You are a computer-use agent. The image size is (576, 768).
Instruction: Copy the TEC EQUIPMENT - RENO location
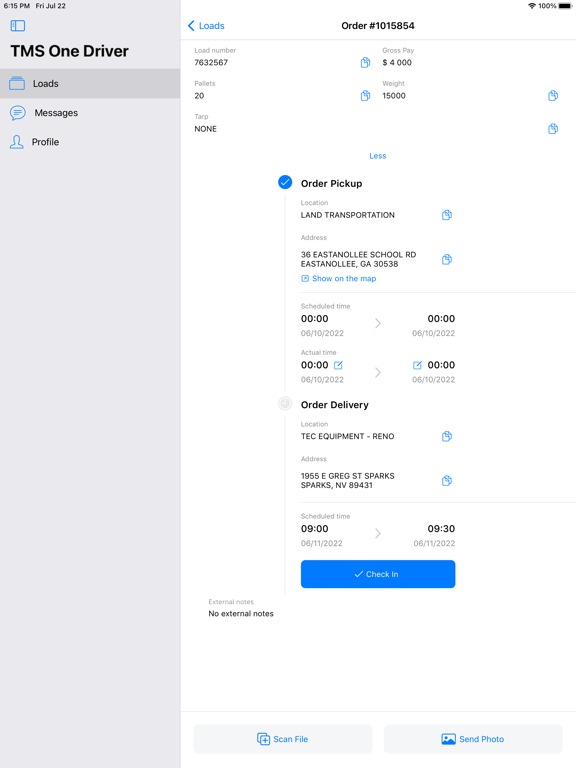447,436
